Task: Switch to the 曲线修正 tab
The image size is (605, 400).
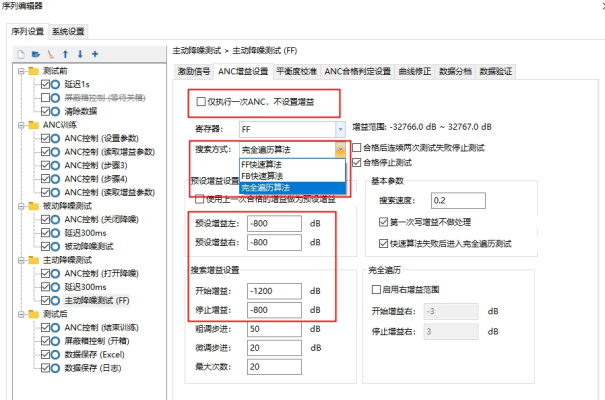Action: pyautogui.click(x=415, y=71)
